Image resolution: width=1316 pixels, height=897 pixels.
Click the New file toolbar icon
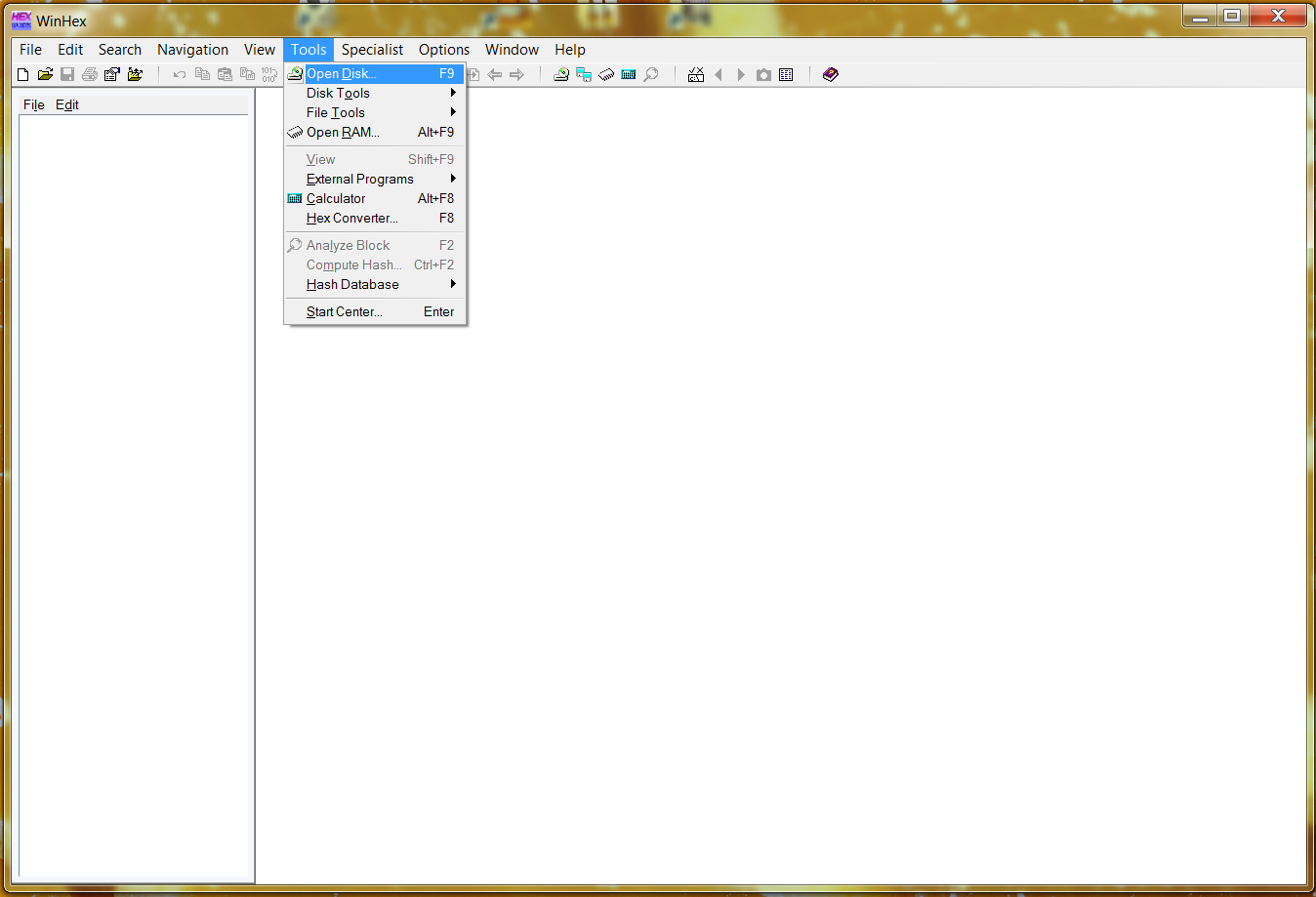[x=23, y=74]
